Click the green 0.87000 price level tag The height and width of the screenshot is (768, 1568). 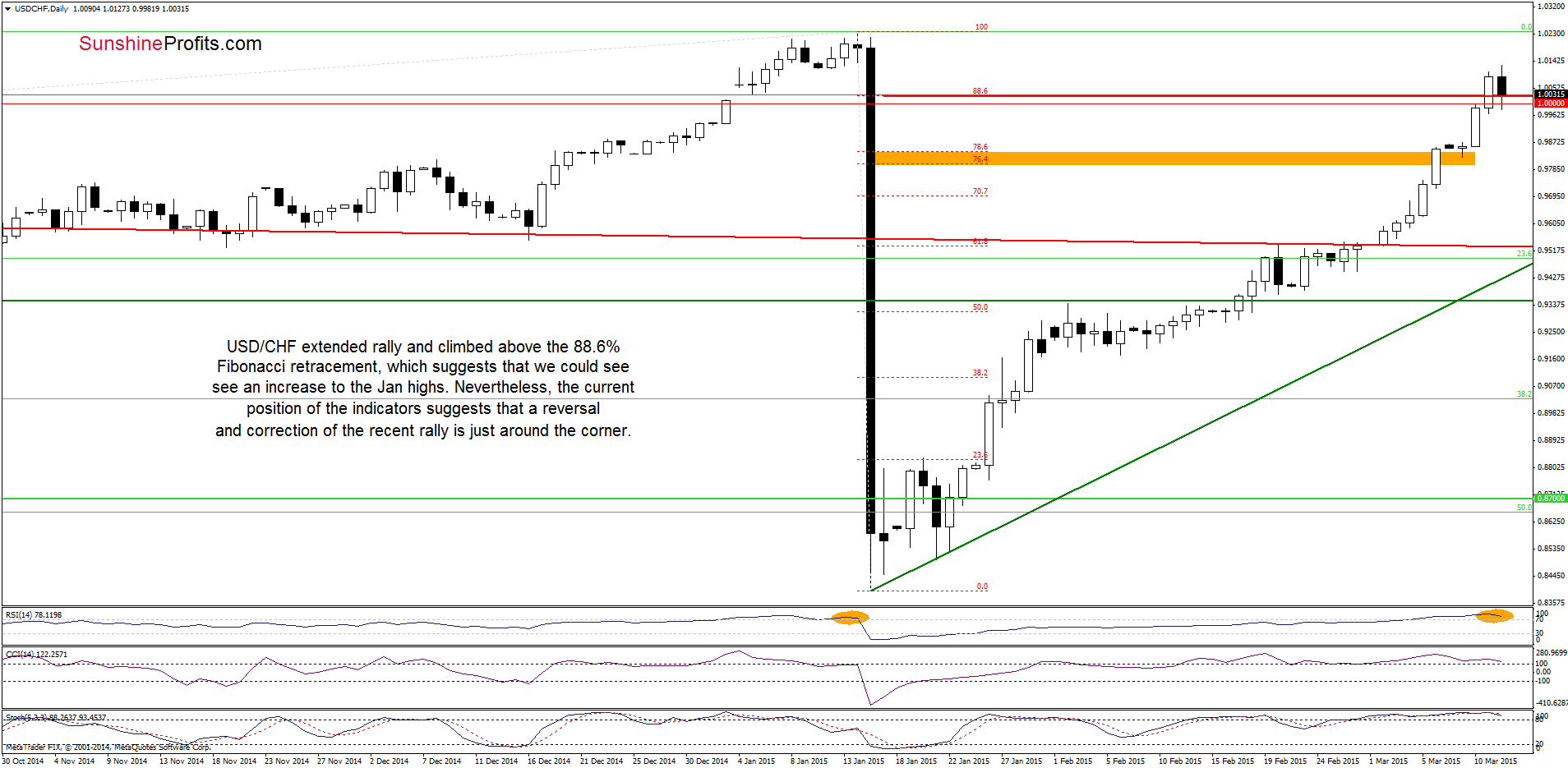click(1551, 499)
